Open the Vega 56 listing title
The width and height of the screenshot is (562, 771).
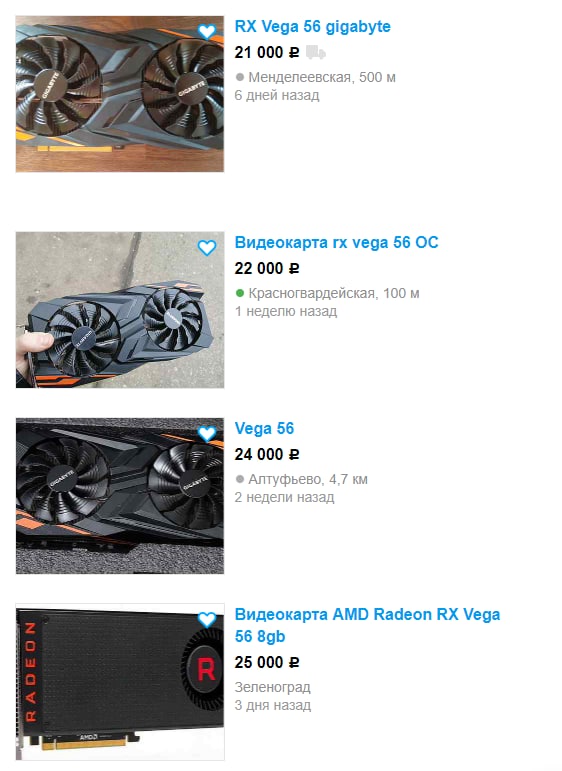coord(264,428)
